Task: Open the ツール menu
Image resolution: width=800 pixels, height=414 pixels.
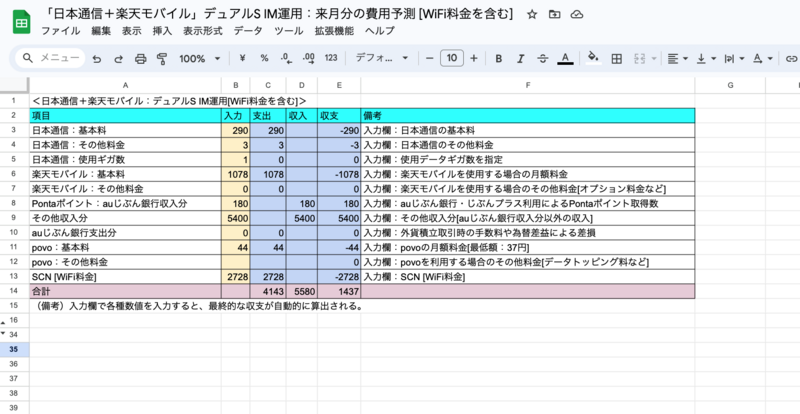Action: click(288, 31)
